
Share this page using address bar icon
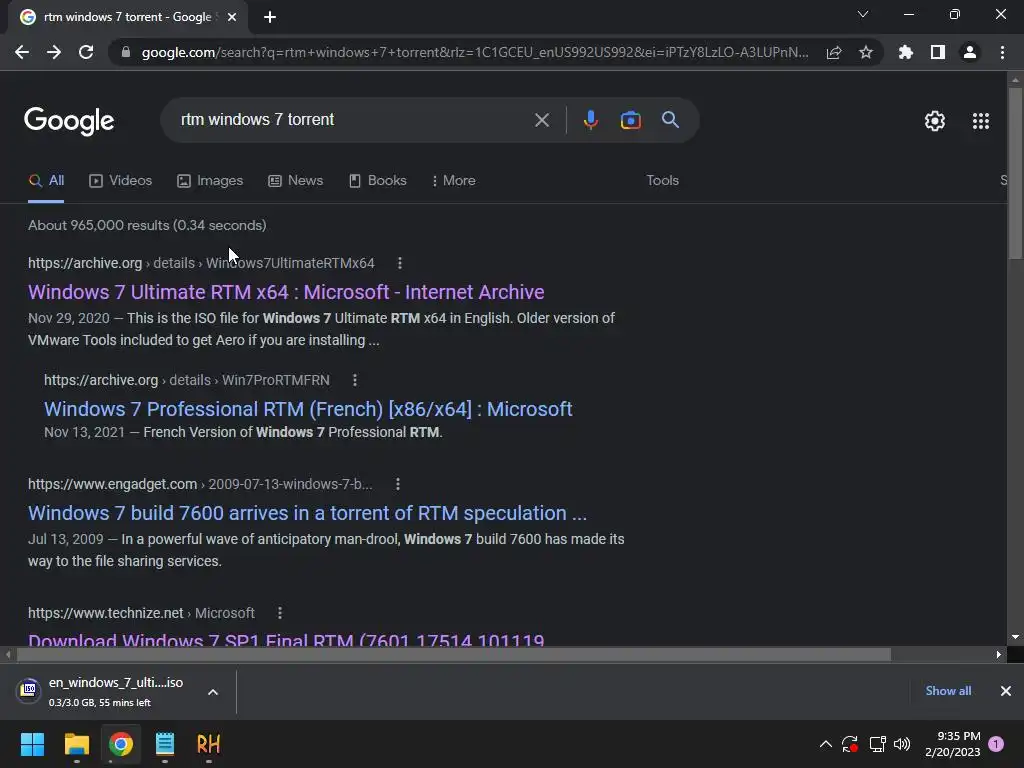click(x=834, y=52)
